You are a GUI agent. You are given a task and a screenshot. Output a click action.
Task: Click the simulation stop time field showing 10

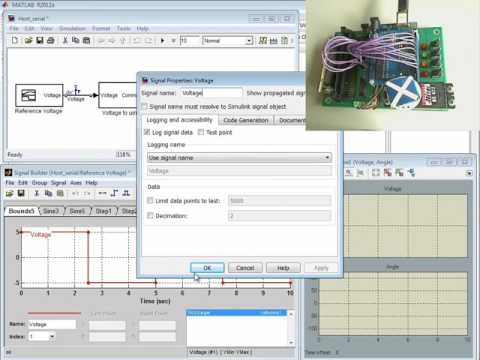pos(189,41)
